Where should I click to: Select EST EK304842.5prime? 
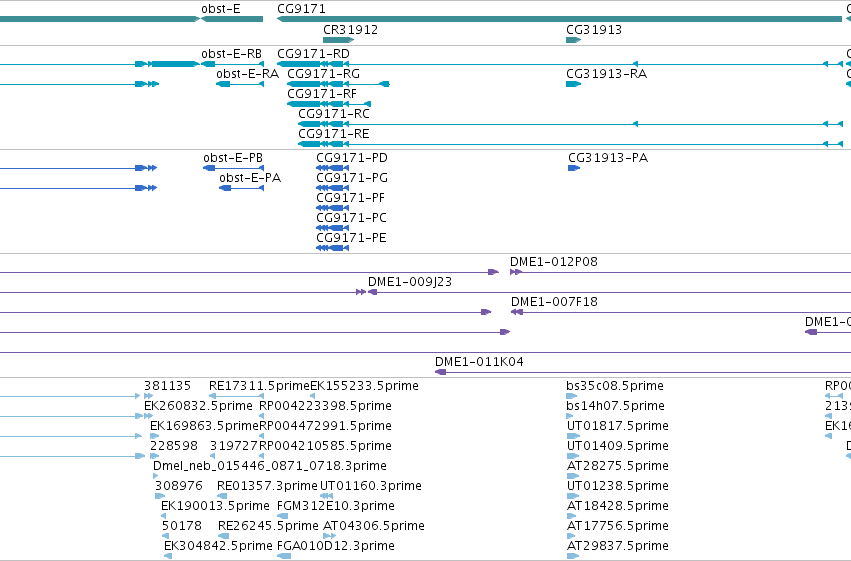click(218, 546)
